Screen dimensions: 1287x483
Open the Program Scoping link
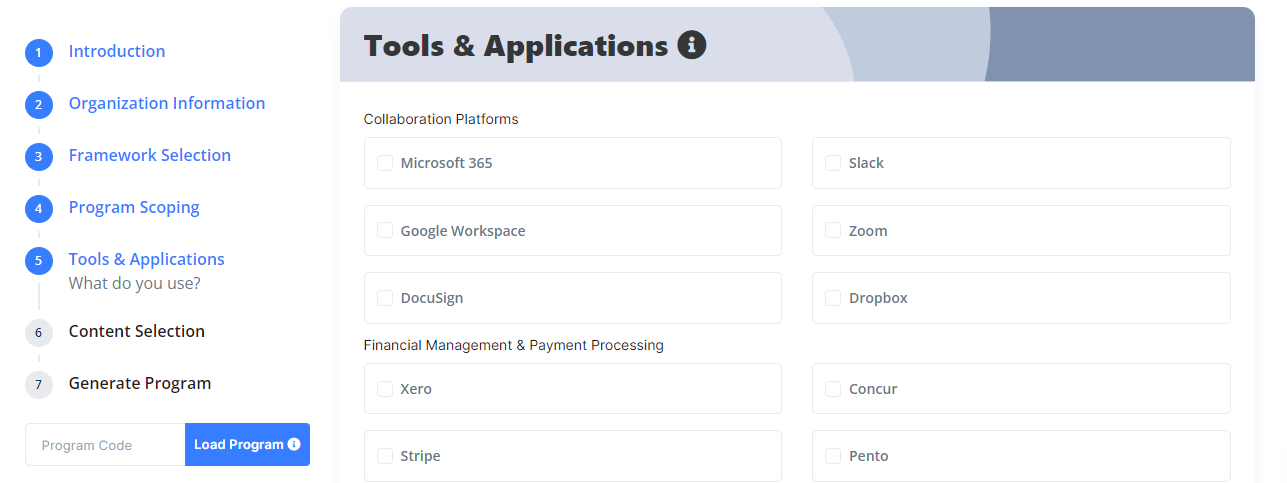pos(134,207)
